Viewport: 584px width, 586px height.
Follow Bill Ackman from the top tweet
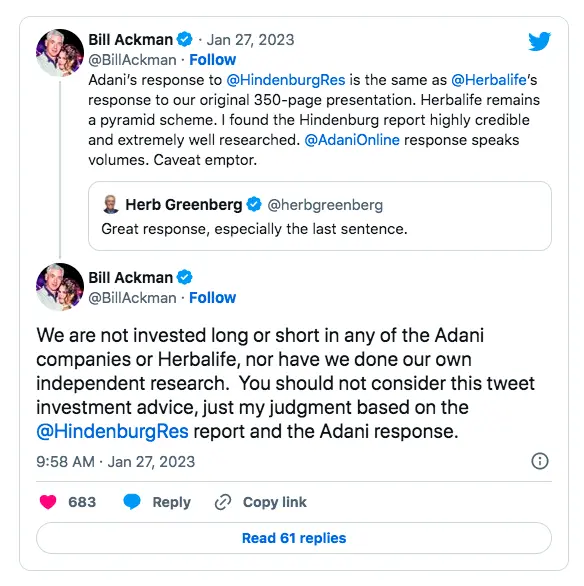213,60
